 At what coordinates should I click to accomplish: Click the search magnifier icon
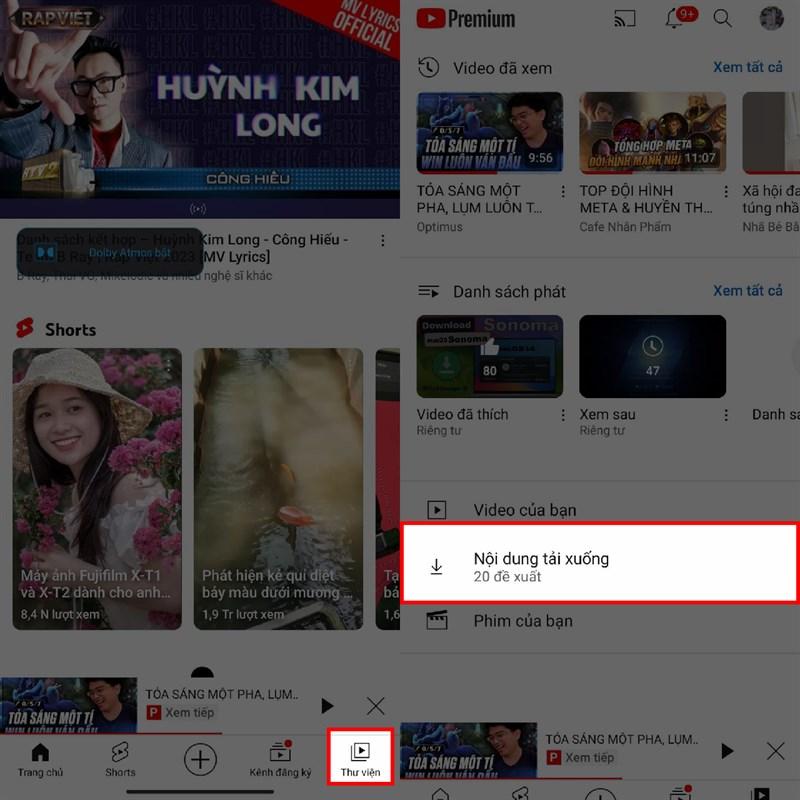[x=722, y=18]
